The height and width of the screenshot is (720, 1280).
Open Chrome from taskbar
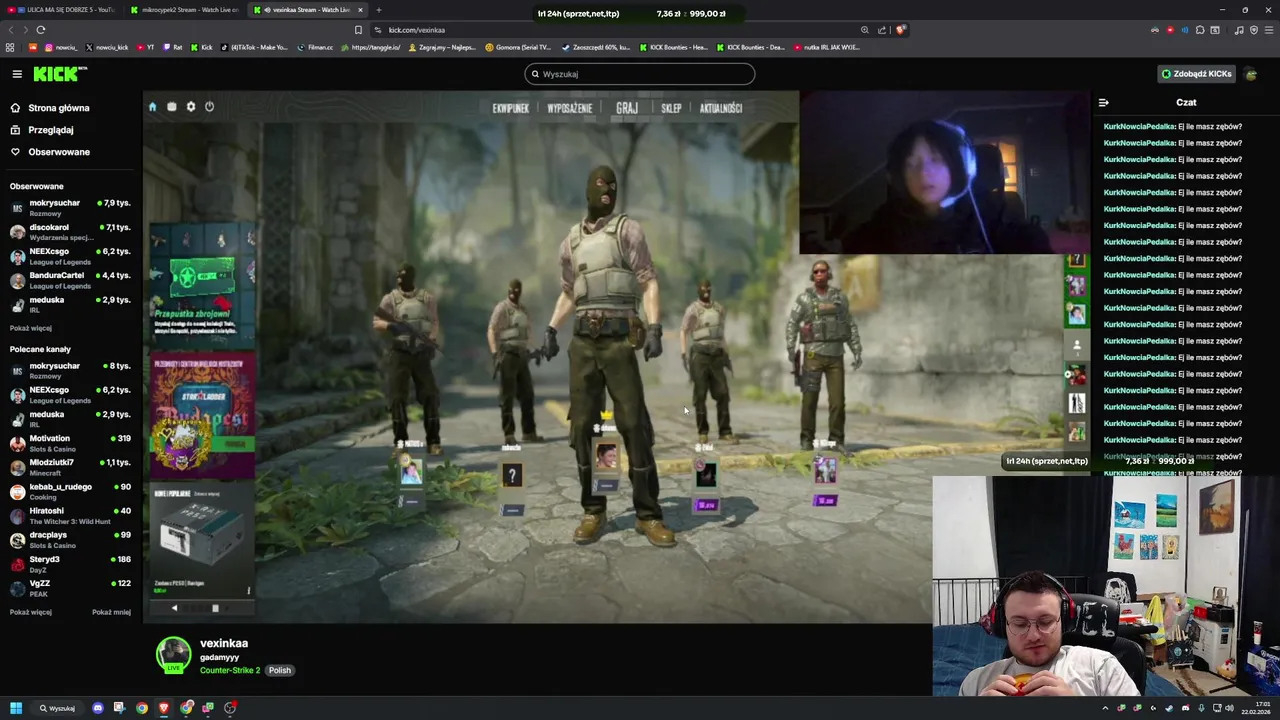tap(142, 708)
